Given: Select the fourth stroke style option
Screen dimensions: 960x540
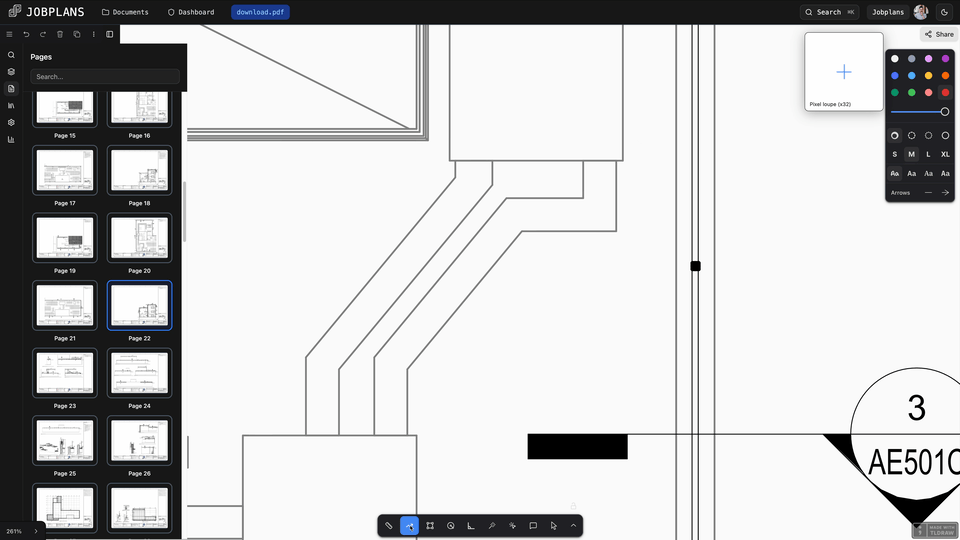Looking at the screenshot, I should pyautogui.click(x=945, y=135).
